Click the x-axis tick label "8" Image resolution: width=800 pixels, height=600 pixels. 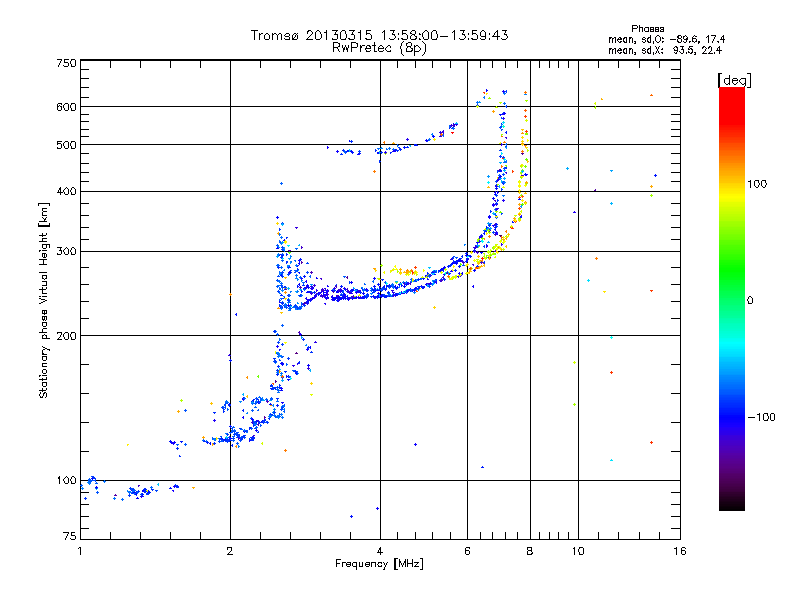(x=530, y=551)
